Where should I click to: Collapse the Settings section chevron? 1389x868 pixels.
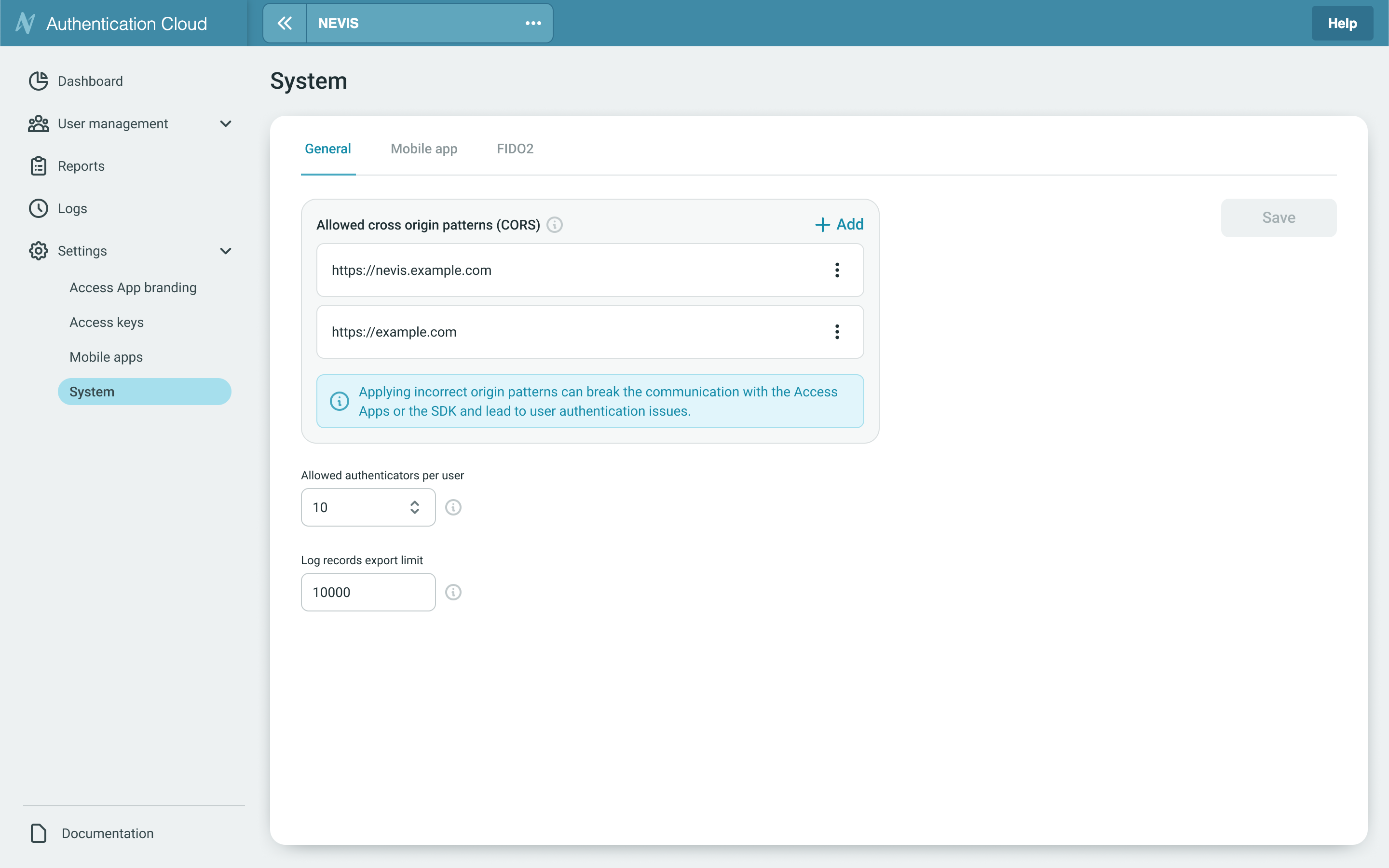coord(225,251)
